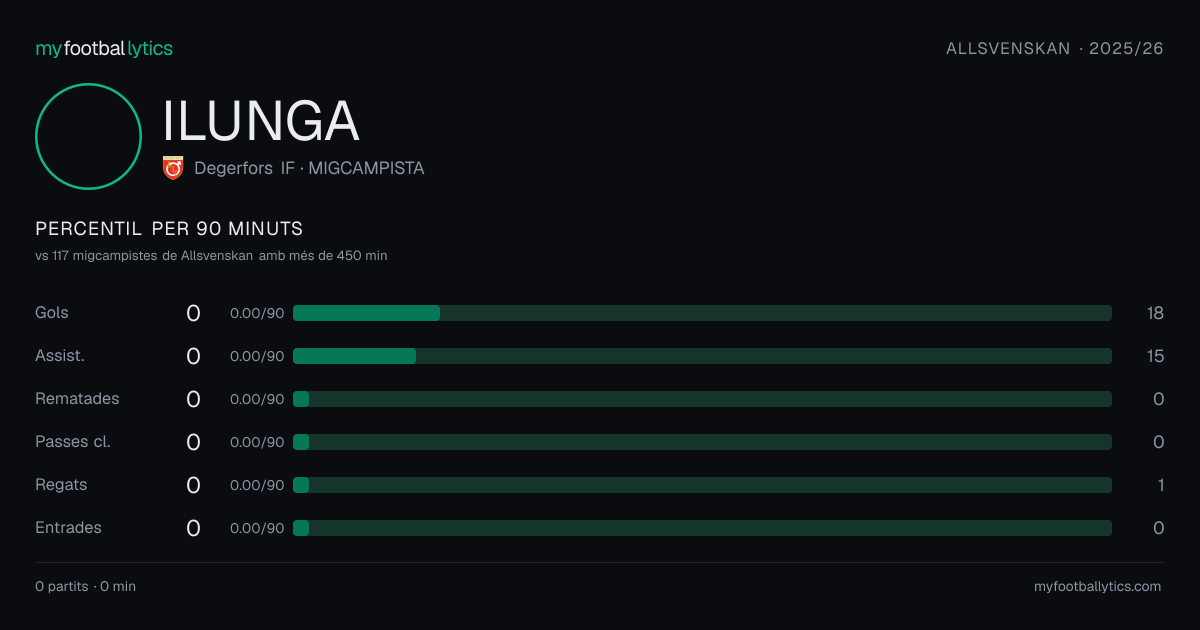Select the Rematades stat label
The image size is (1200, 630).
(x=77, y=399)
